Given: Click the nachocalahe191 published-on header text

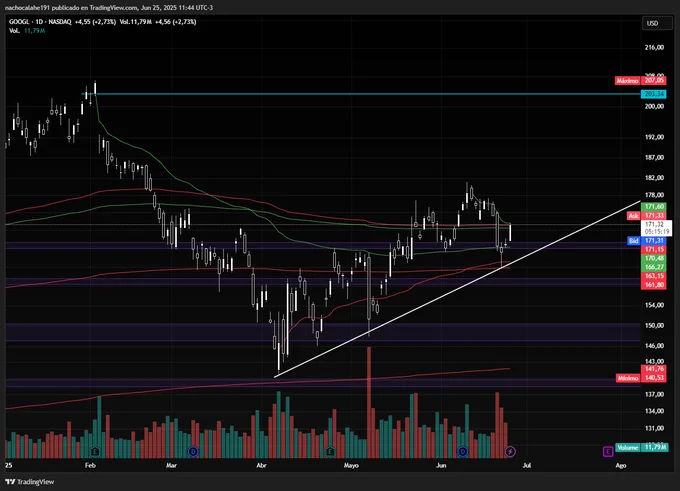Looking at the screenshot, I should click(x=108, y=7).
